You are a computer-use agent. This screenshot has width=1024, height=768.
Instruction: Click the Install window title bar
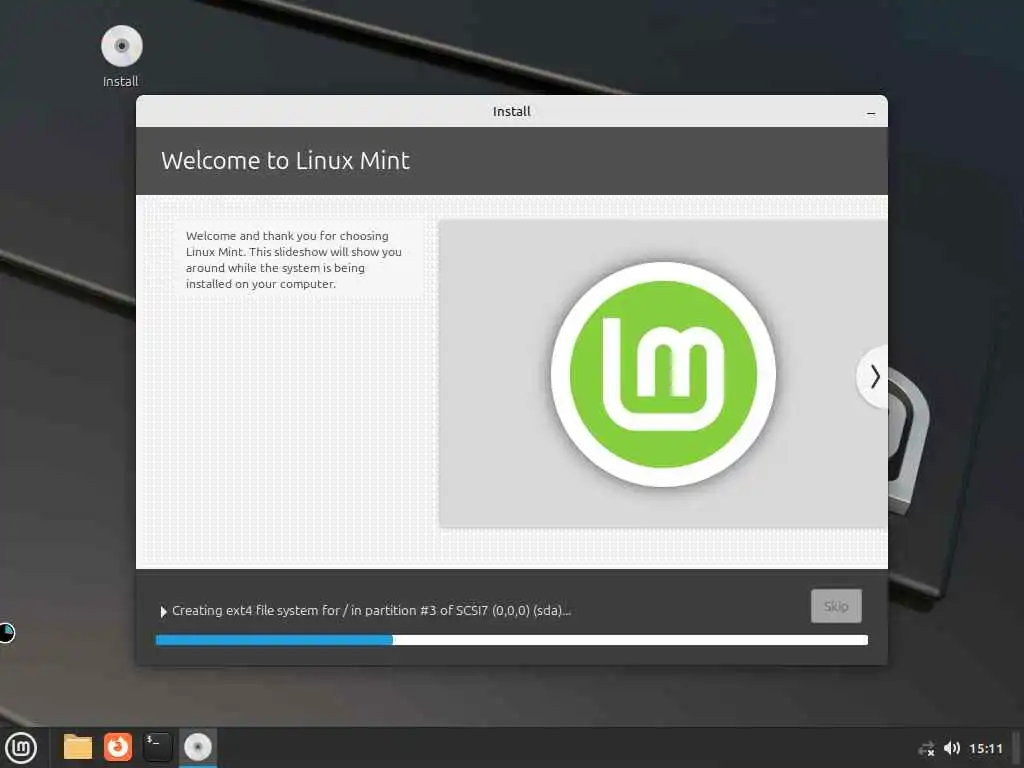pyautogui.click(x=511, y=111)
